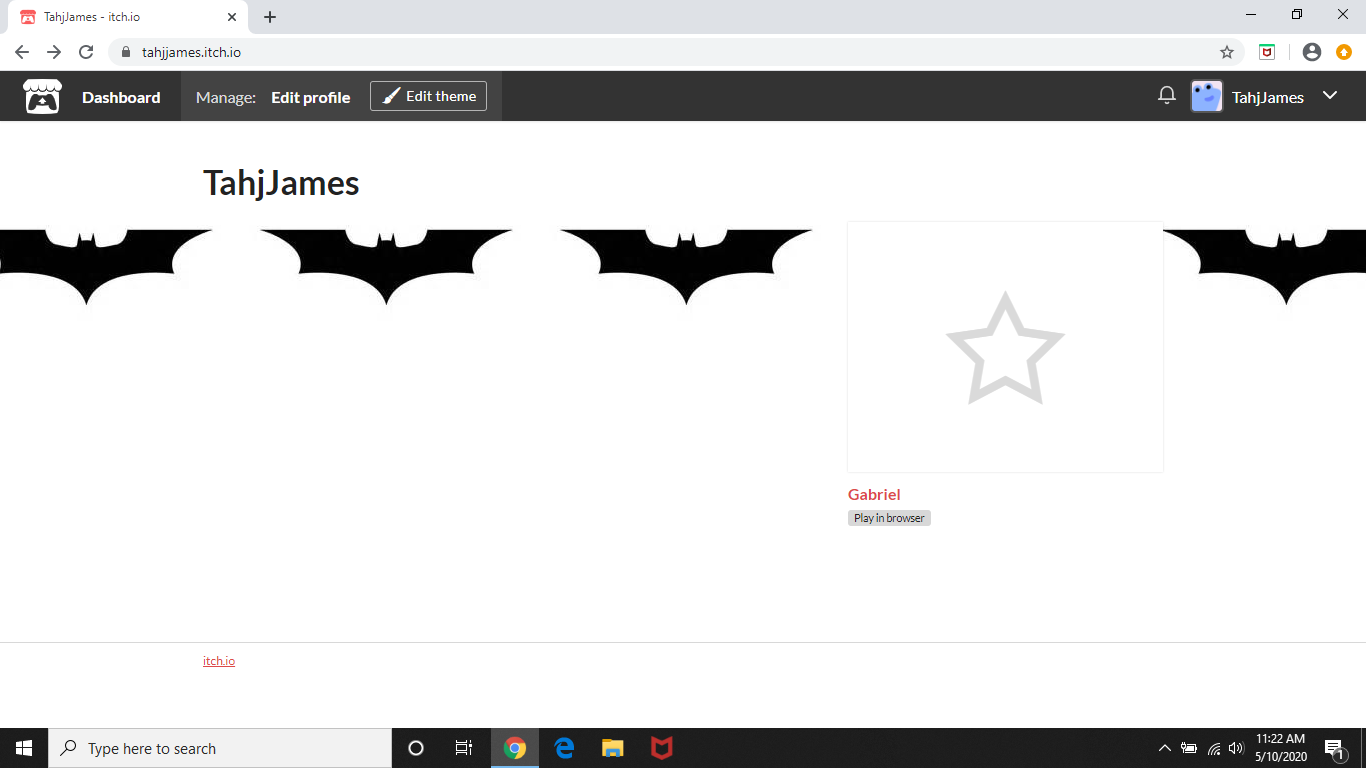1366x768 pixels.
Task: Click the McAfee extension icon in Chrome toolbar
Action: pyautogui.click(x=1267, y=52)
